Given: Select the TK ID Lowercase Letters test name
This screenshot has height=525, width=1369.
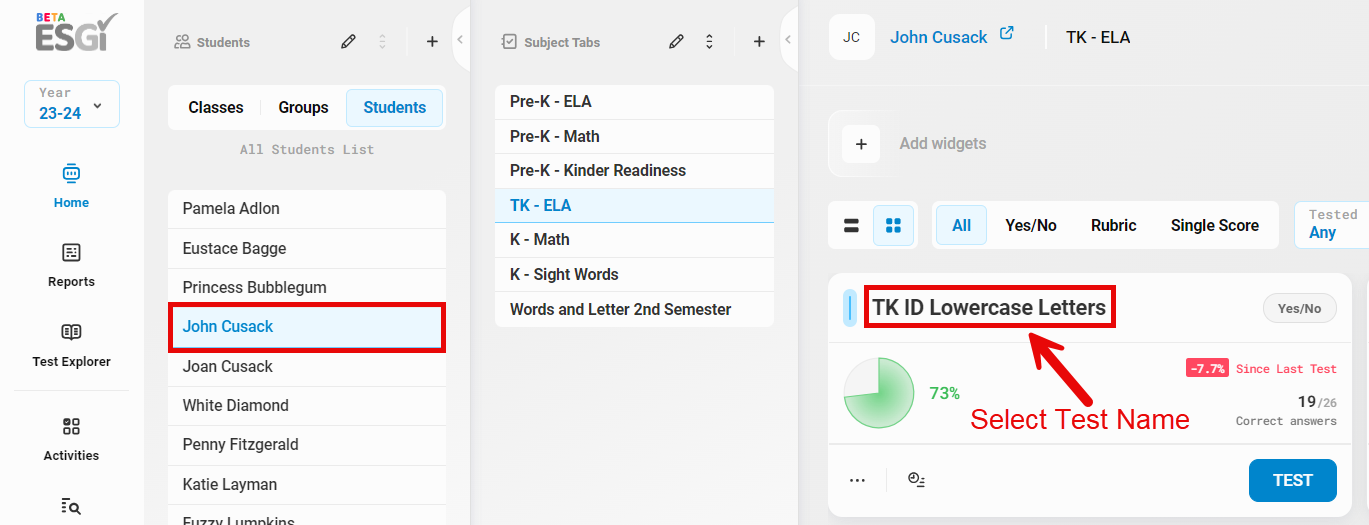Looking at the screenshot, I should (x=989, y=308).
